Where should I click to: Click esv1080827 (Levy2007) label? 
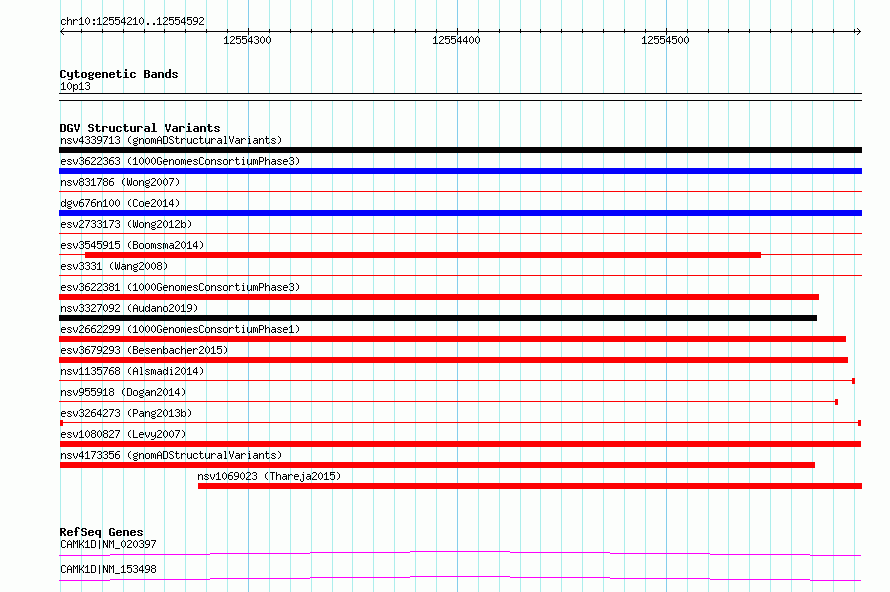tap(123, 434)
